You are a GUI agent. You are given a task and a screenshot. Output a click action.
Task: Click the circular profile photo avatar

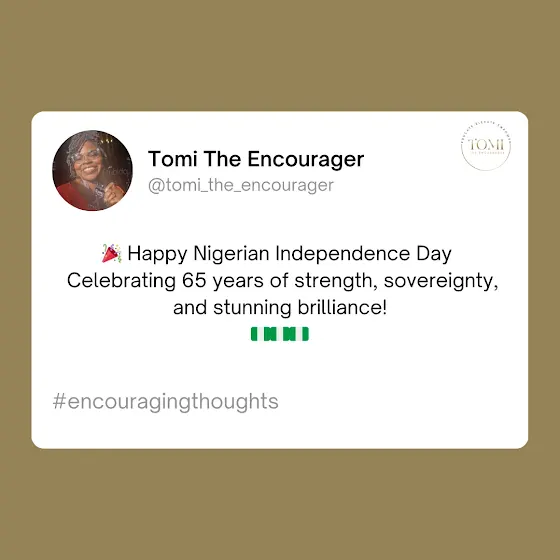(x=92, y=170)
